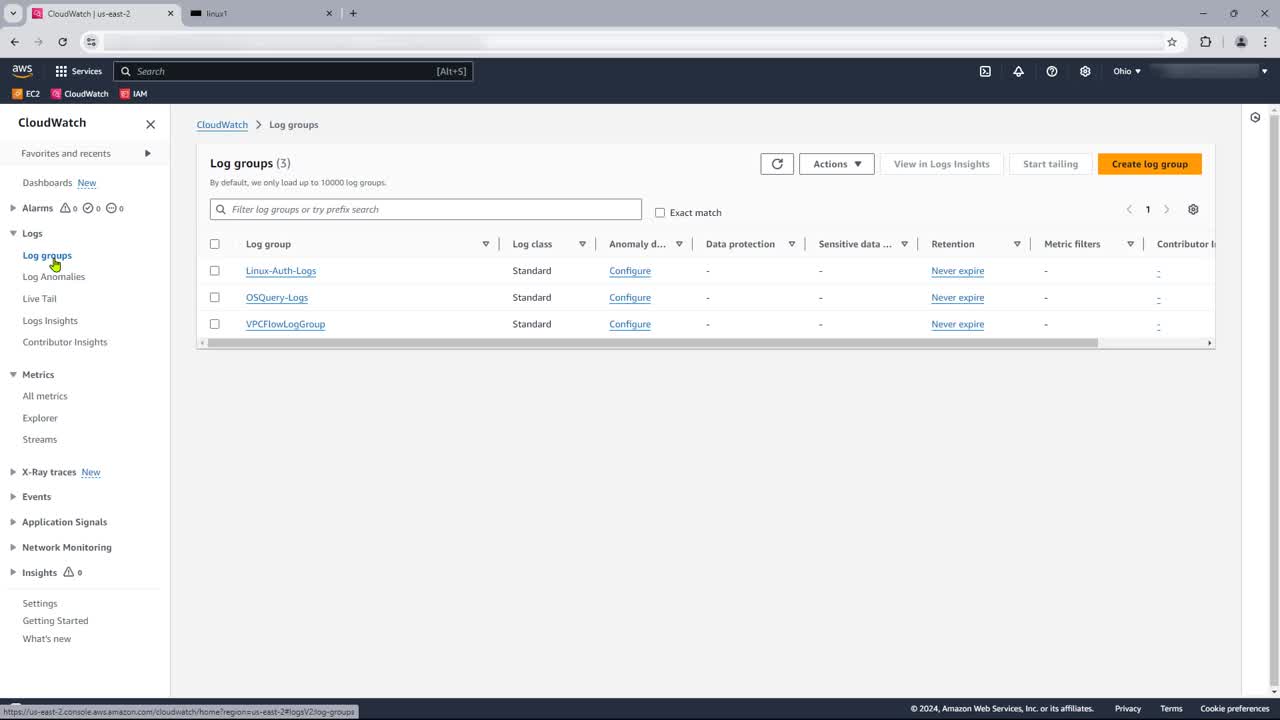View site information icon in address bar
The height and width of the screenshot is (720, 1280).
pyautogui.click(x=91, y=42)
